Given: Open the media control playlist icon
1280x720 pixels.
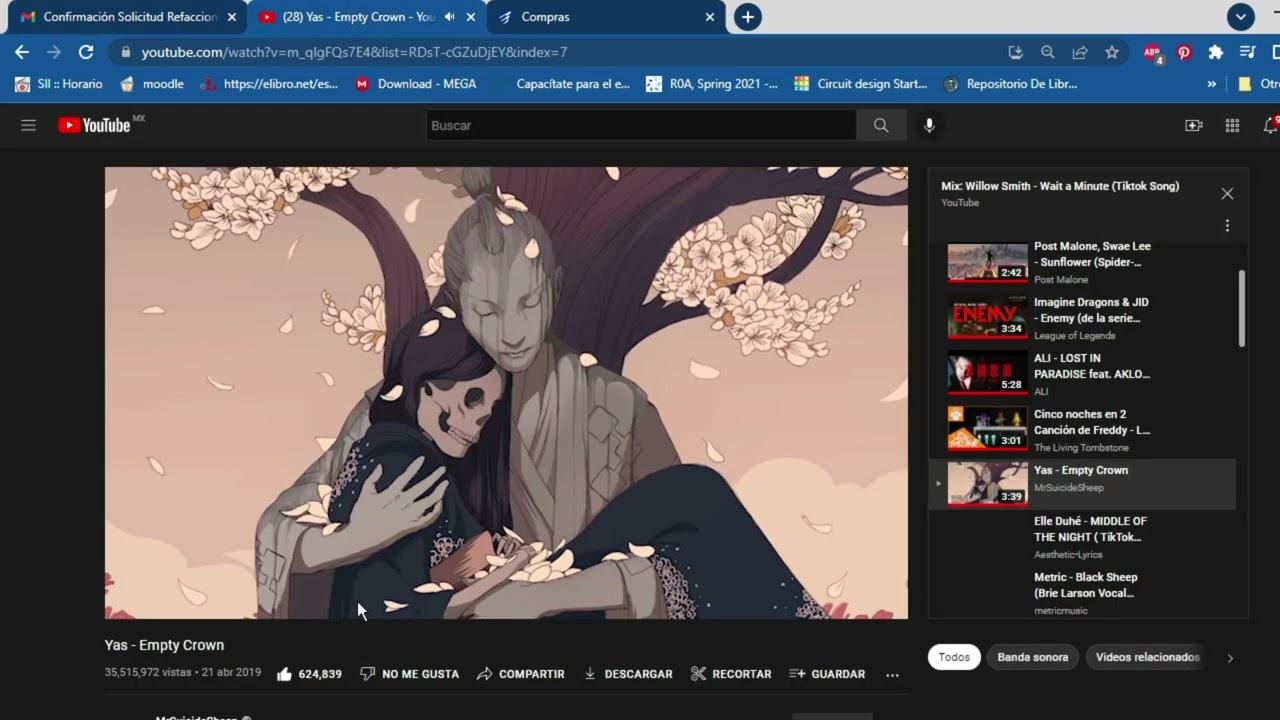Looking at the screenshot, I should [x=1248, y=52].
